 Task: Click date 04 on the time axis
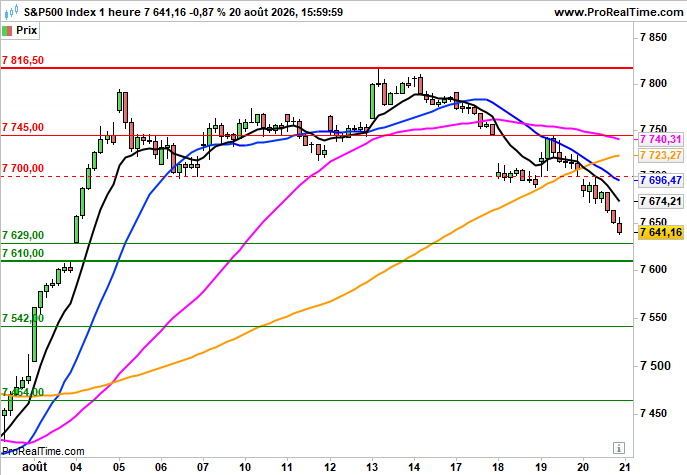click(76, 467)
